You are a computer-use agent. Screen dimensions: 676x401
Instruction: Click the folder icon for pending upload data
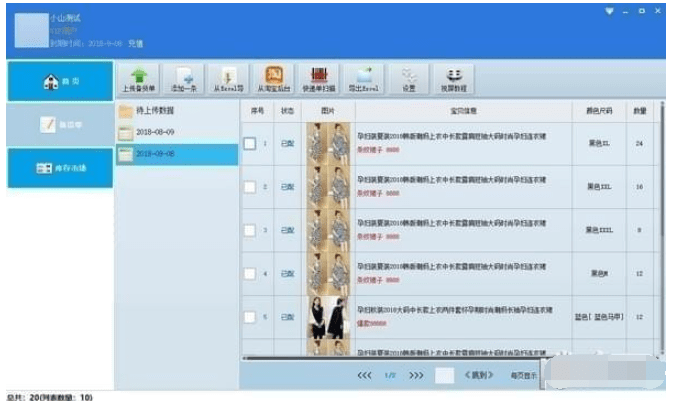coord(125,111)
